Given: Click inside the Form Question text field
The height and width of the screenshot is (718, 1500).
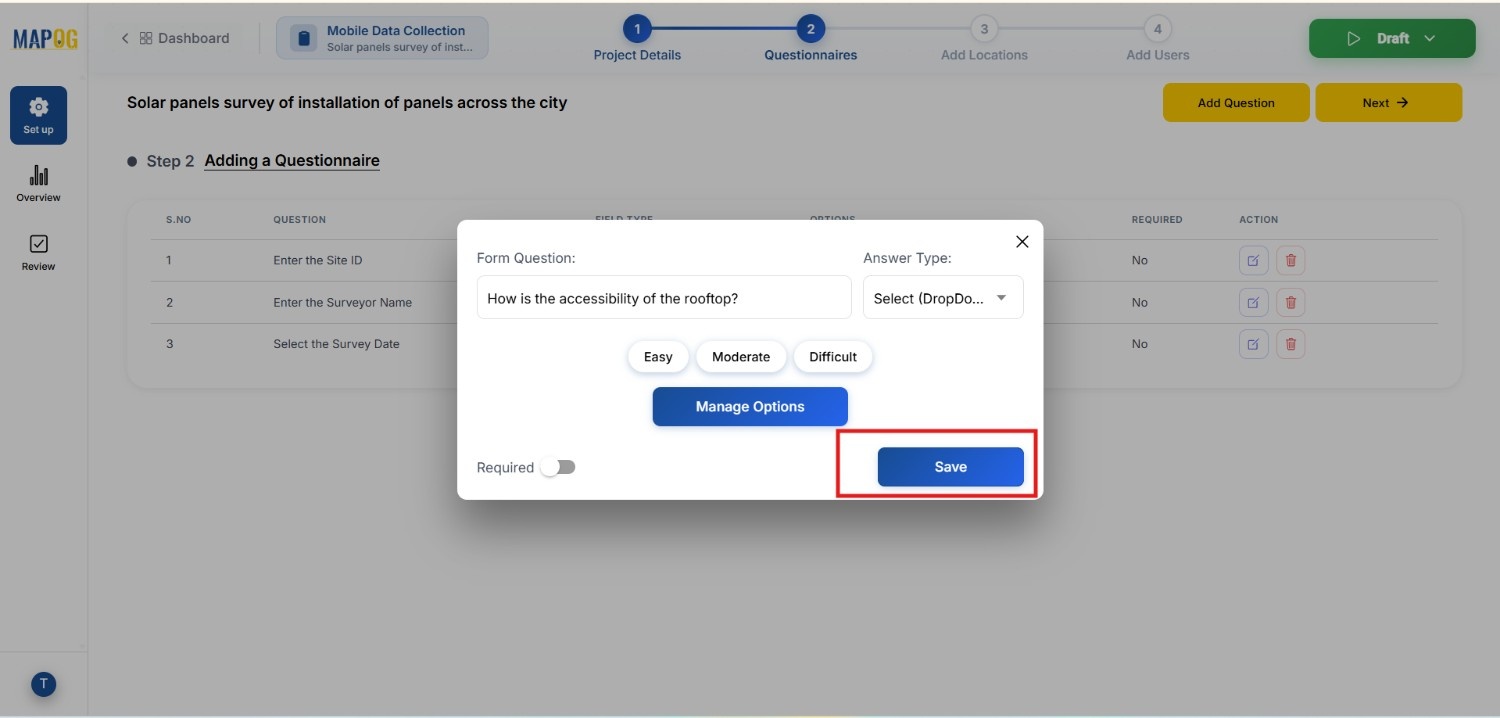Looking at the screenshot, I should [663, 297].
